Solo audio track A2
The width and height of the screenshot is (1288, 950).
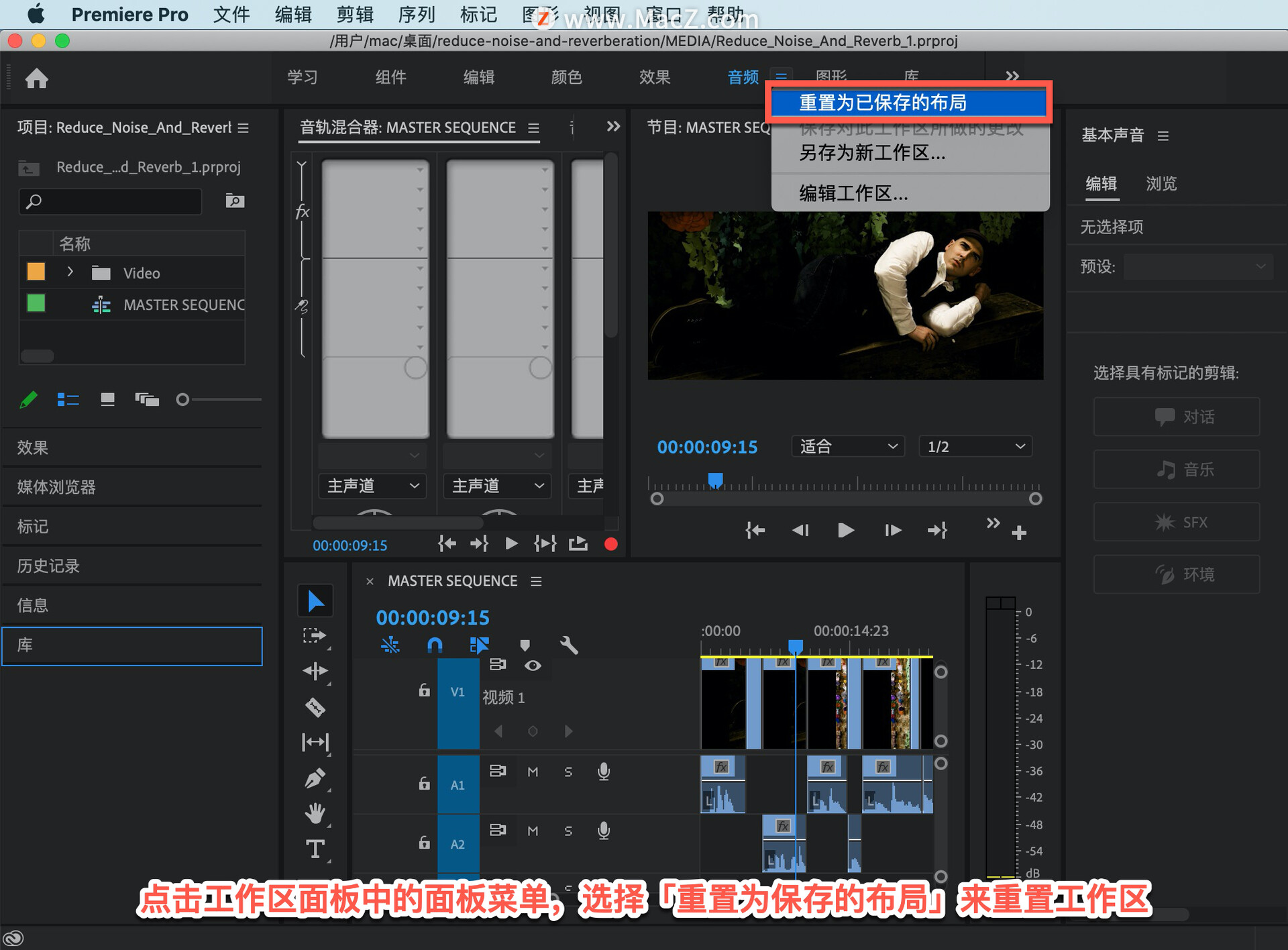[568, 831]
